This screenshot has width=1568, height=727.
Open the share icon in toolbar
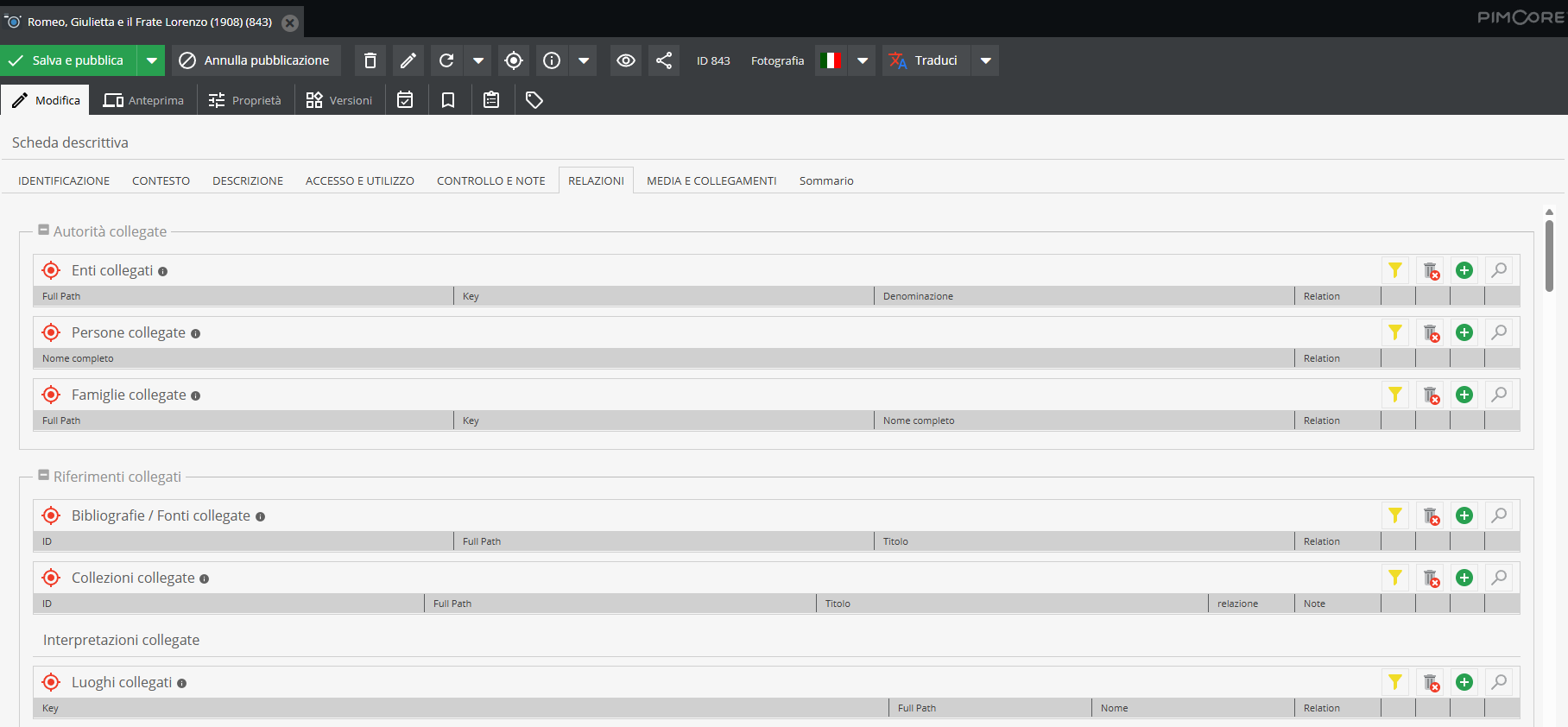(664, 60)
